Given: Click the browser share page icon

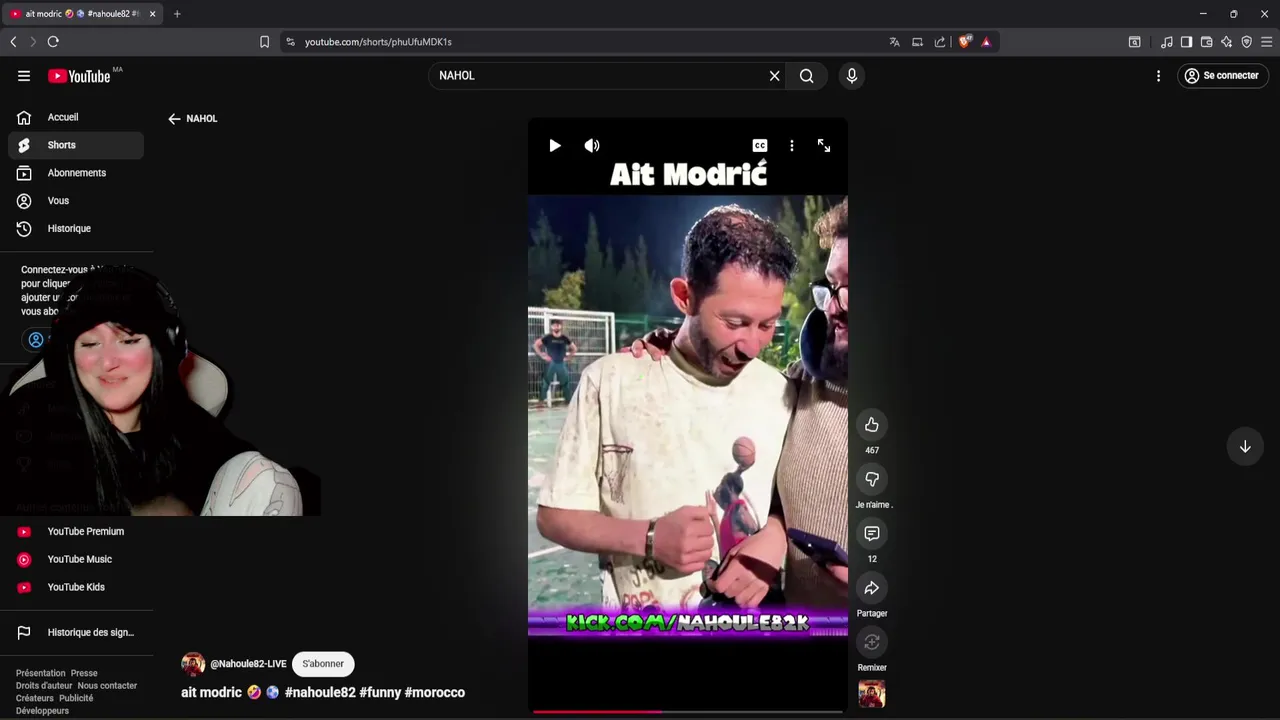Looking at the screenshot, I should coord(940,42).
